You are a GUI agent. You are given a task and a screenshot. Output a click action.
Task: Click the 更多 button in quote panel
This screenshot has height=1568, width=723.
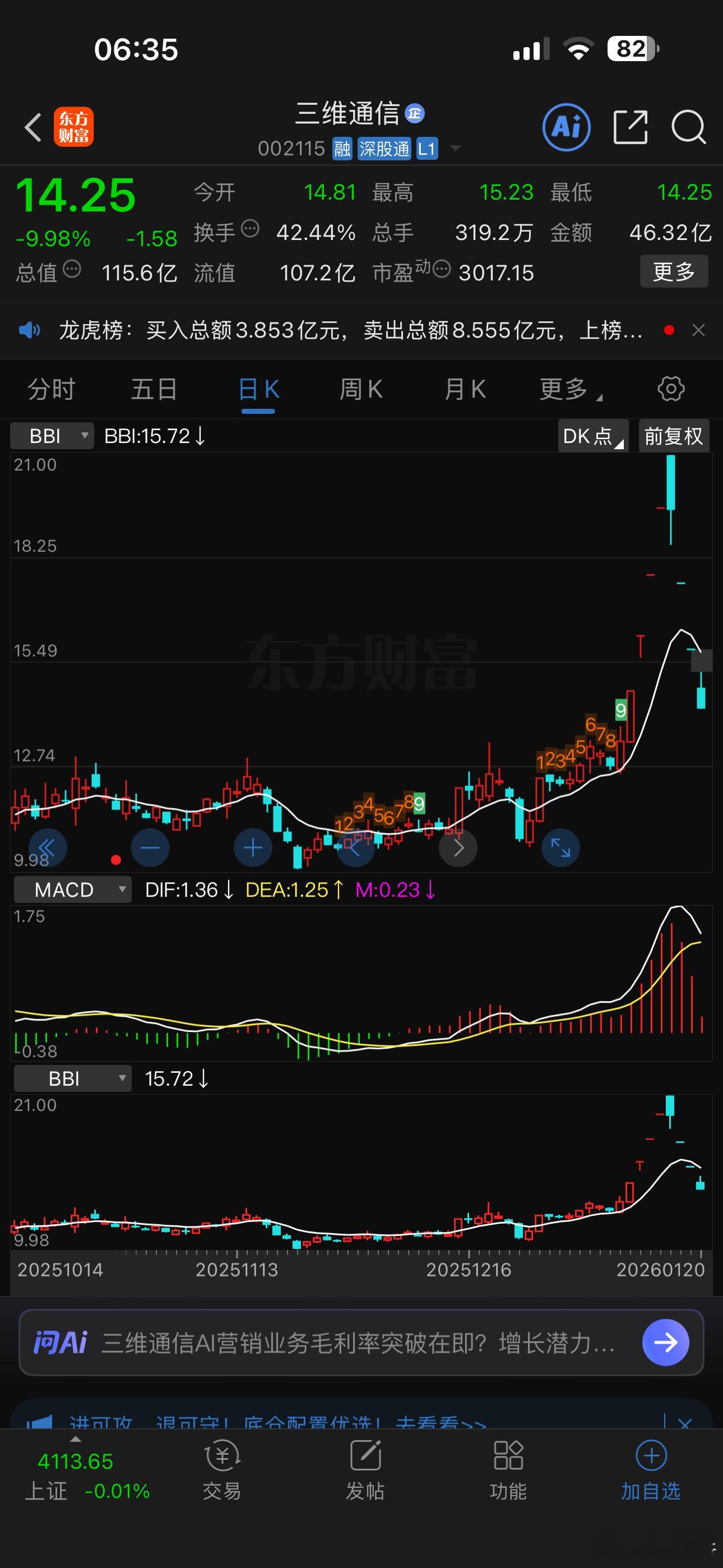pyautogui.click(x=674, y=271)
